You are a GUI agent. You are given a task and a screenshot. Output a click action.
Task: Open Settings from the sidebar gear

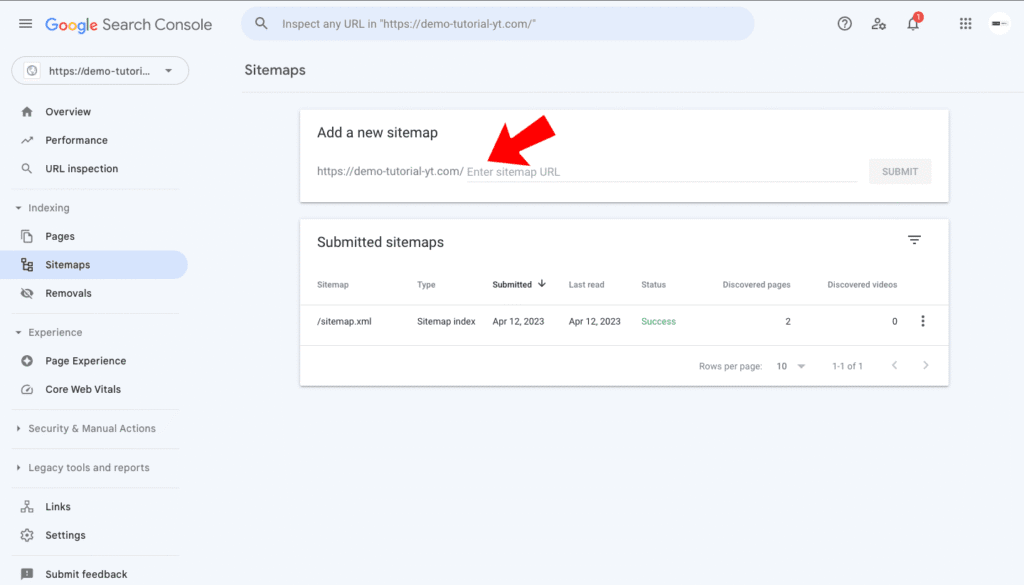(66, 535)
